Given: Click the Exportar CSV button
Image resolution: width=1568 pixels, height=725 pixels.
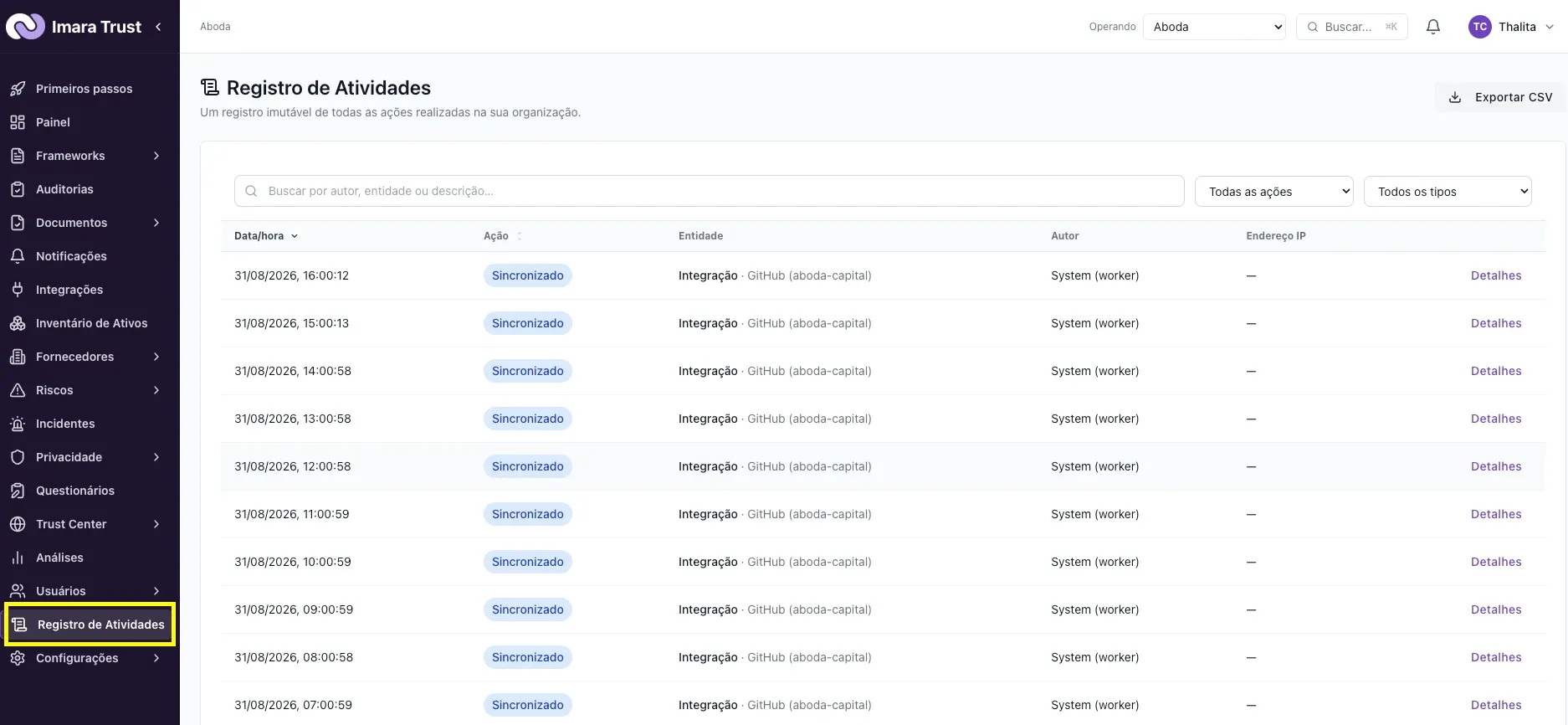Looking at the screenshot, I should click(1500, 97).
